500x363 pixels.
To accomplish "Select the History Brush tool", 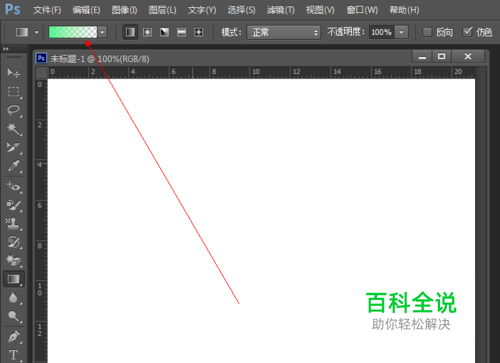I will (13, 242).
